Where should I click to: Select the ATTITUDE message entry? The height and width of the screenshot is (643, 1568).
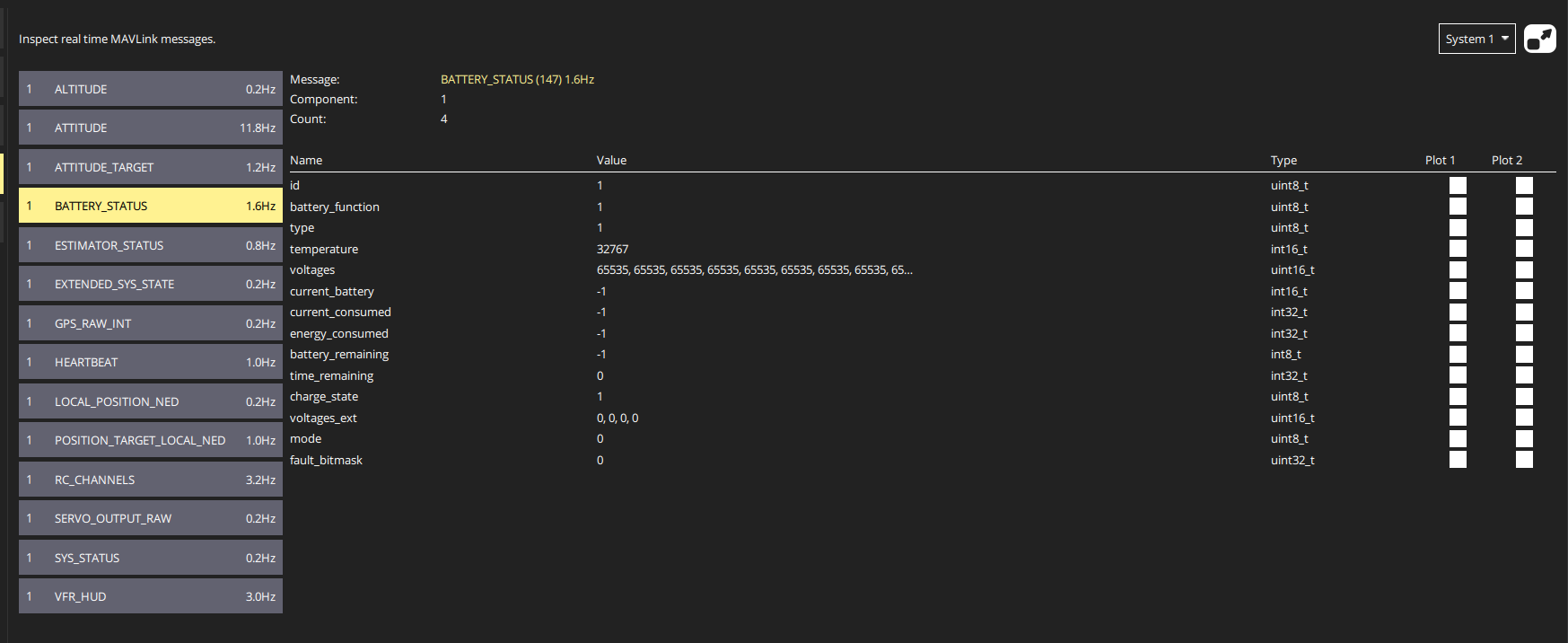click(150, 128)
